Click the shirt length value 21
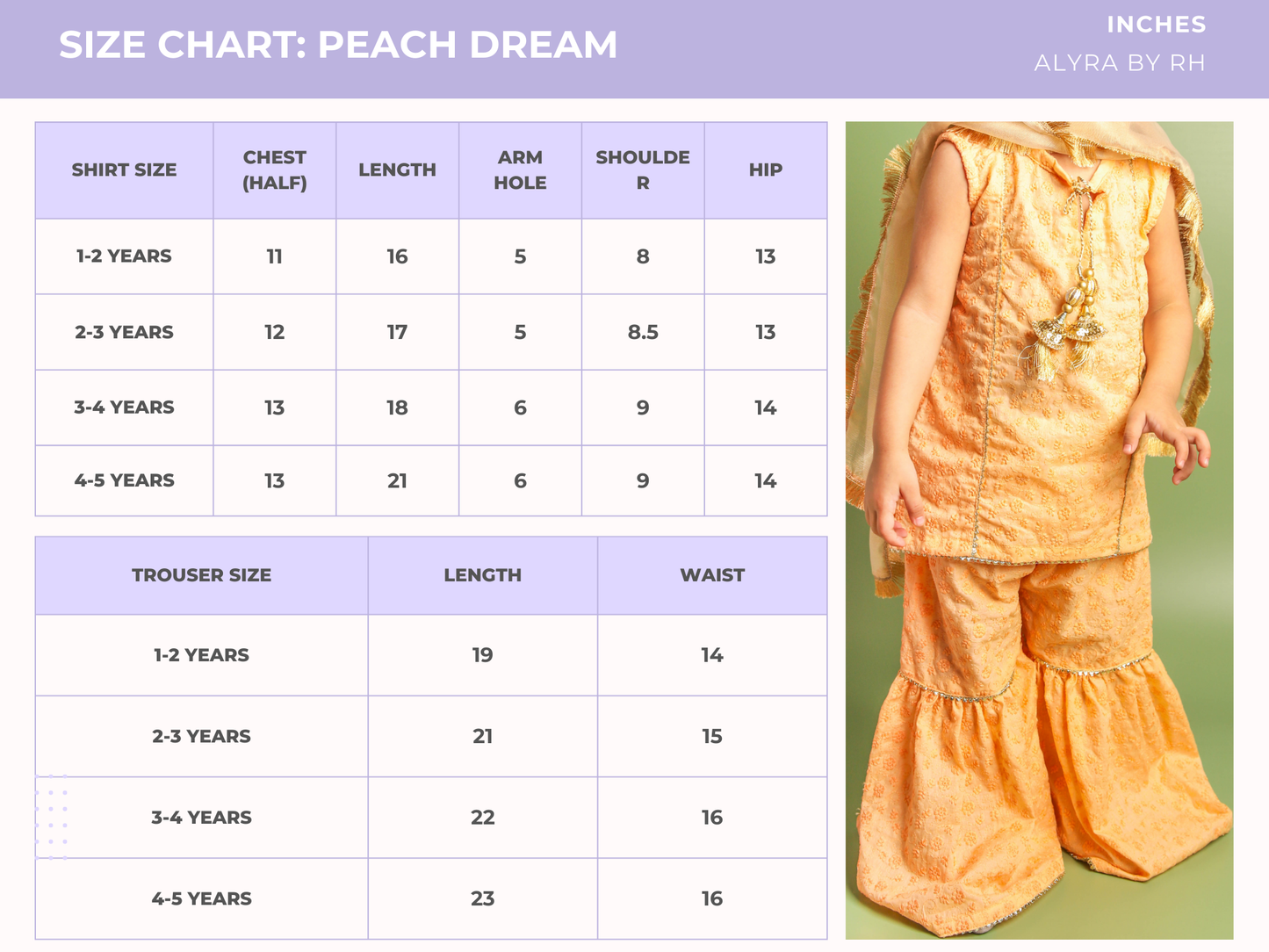The image size is (1269, 952). coord(397,480)
